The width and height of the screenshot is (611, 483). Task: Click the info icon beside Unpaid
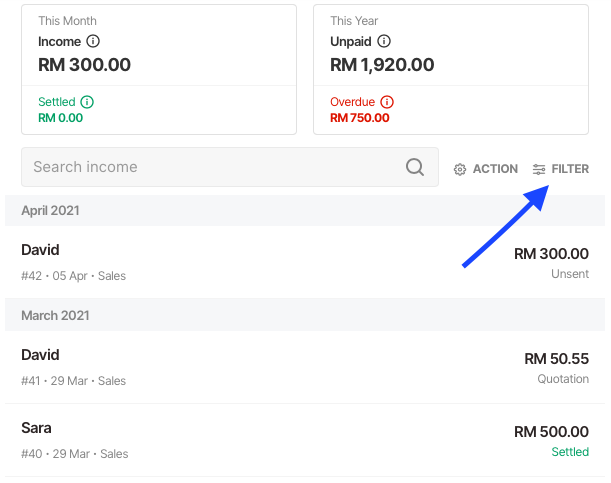point(384,41)
